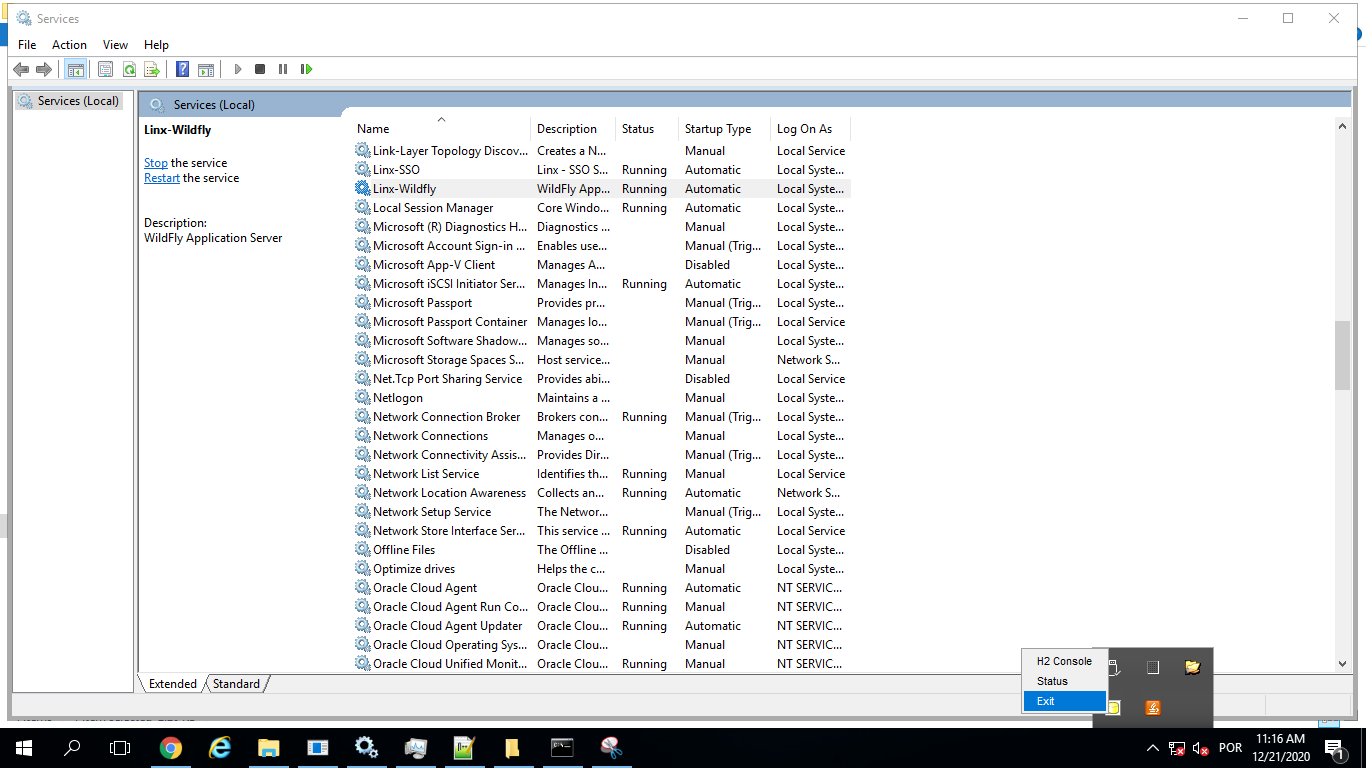Click the Export List toolbar icon
1366x768 pixels.
click(152, 69)
